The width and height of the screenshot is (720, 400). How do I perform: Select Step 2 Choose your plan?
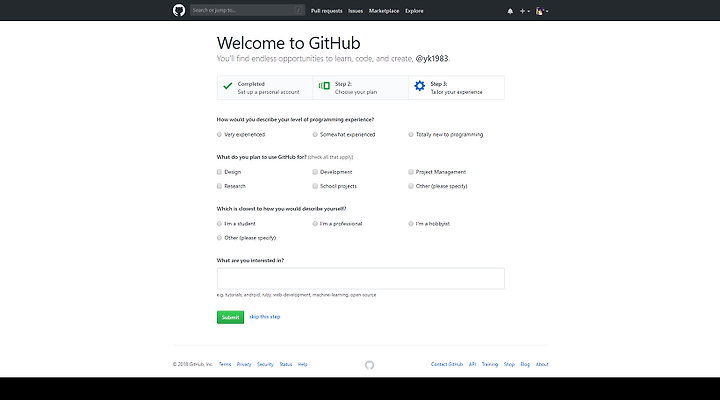pyautogui.click(x=361, y=88)
